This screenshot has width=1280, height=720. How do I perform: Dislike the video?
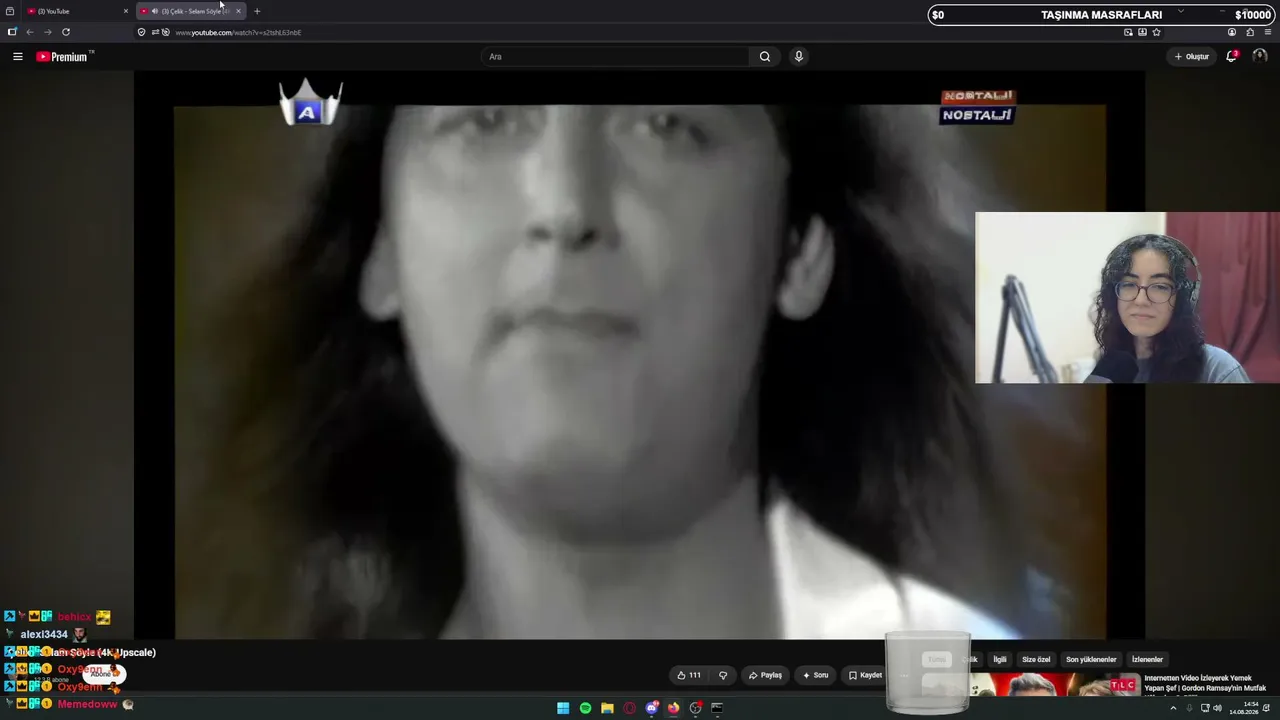click(x=723, y=675)
